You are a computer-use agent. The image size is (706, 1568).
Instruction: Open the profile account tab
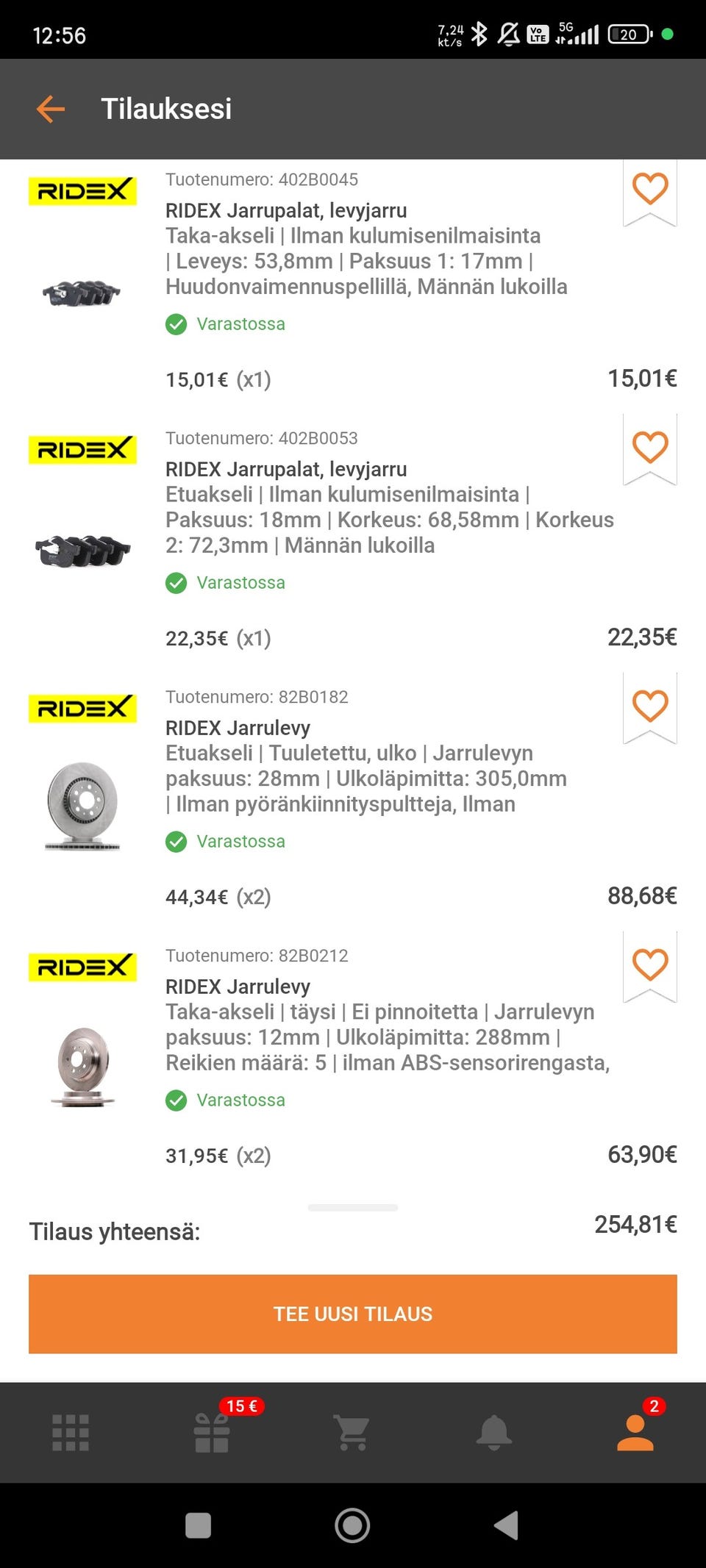tap(635, 1433)
